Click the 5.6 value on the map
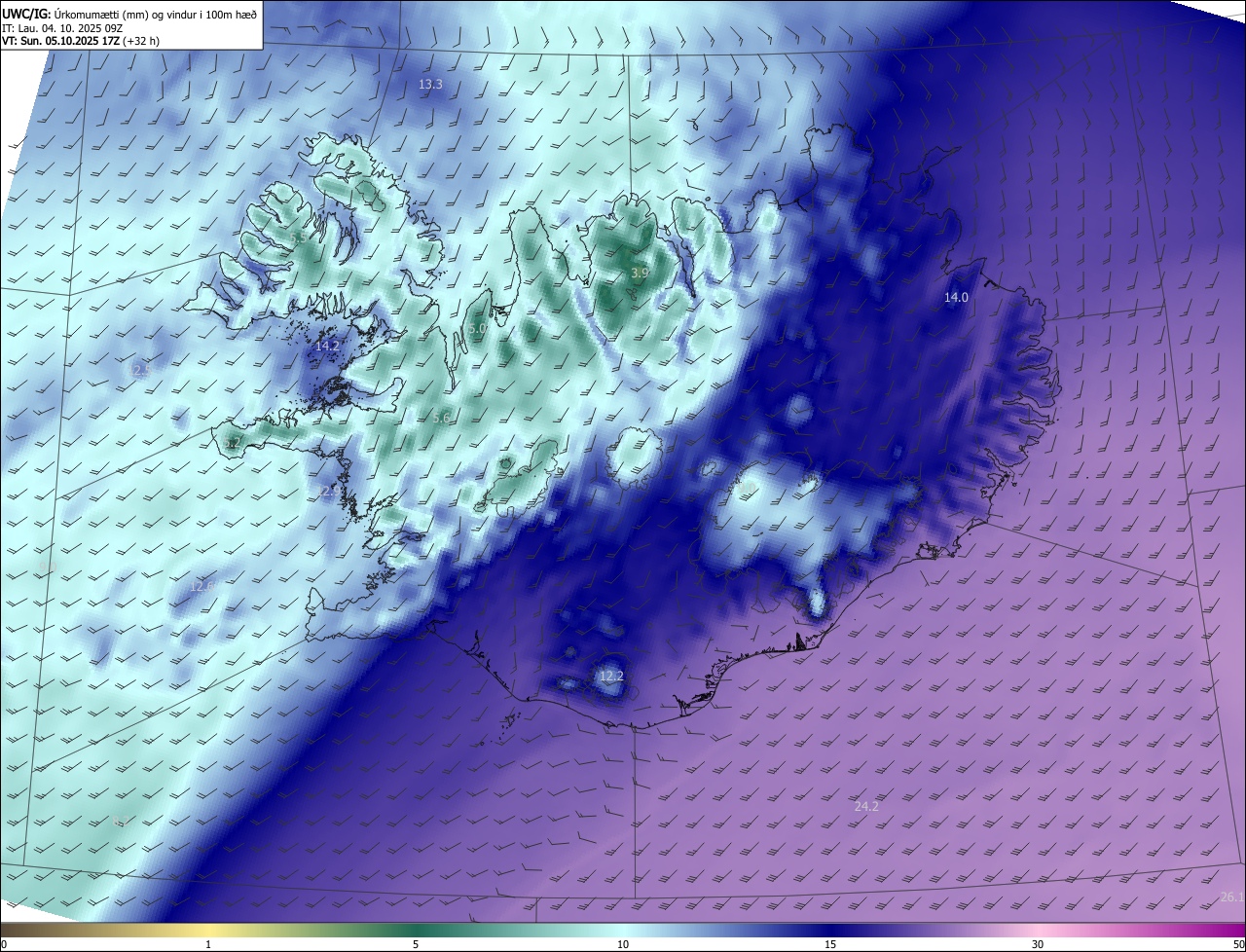Image resolution: width=1246 pixels, height=952 pixels. [x=441, y=419]
